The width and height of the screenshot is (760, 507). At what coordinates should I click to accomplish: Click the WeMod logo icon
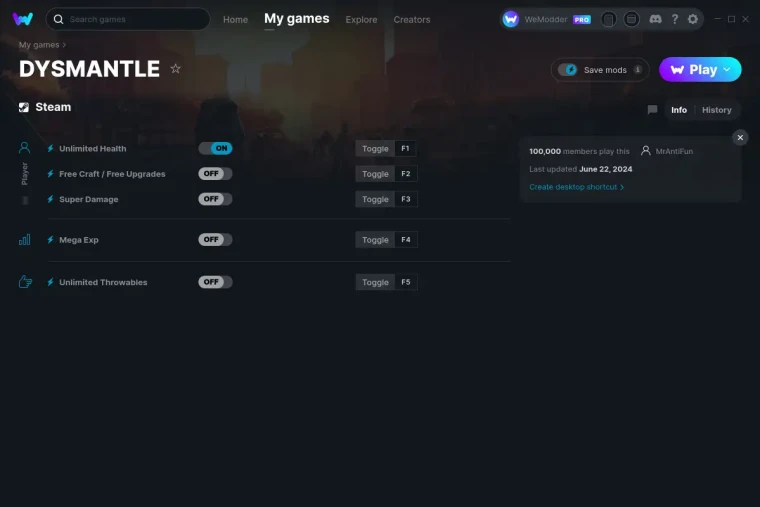[23, 19]
